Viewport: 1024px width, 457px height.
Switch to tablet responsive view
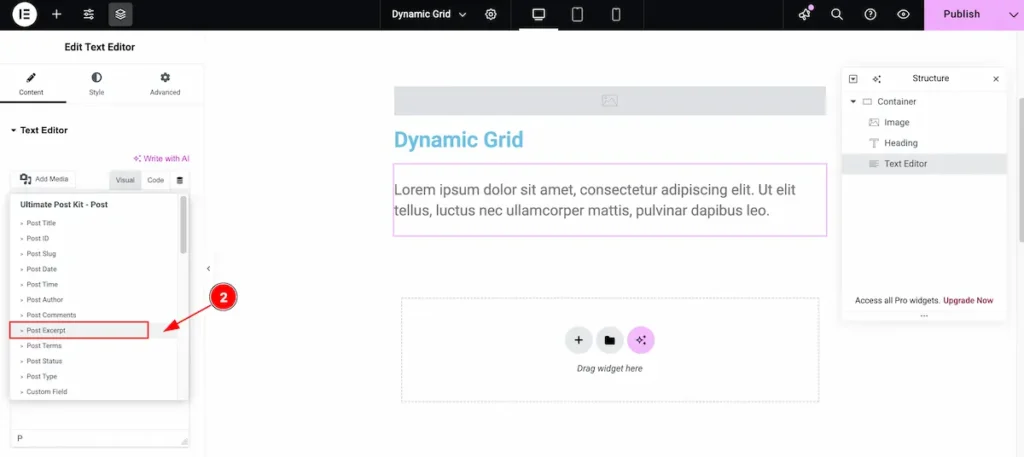pos(577,15)
